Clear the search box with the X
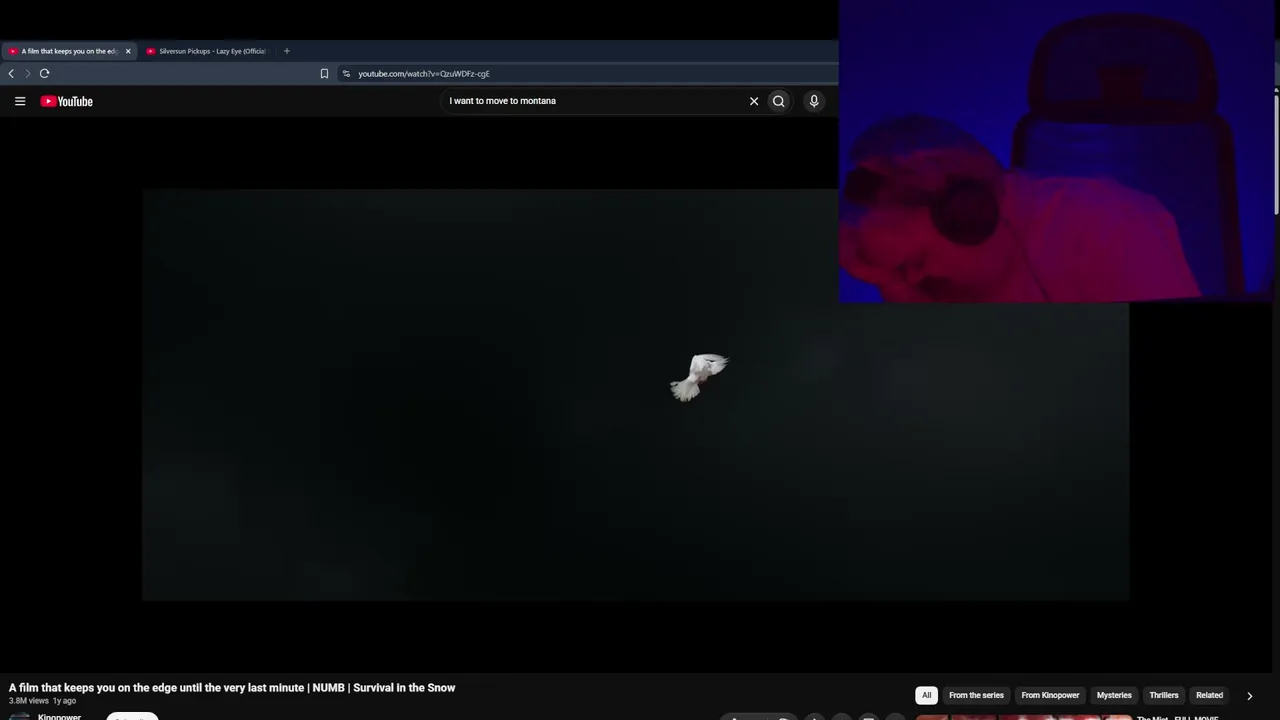 [754, 101]
